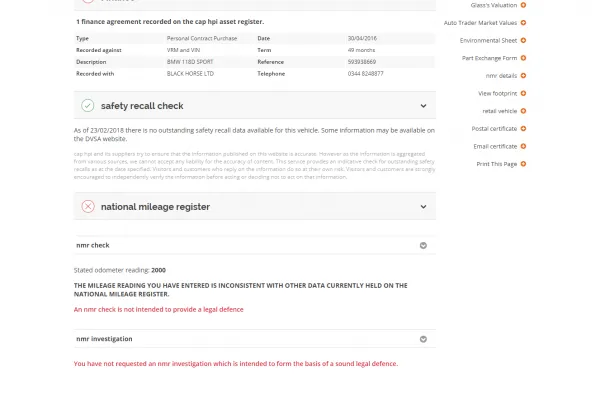
Task: Click the nmr details plus icon
Action: tap(524, 76)
